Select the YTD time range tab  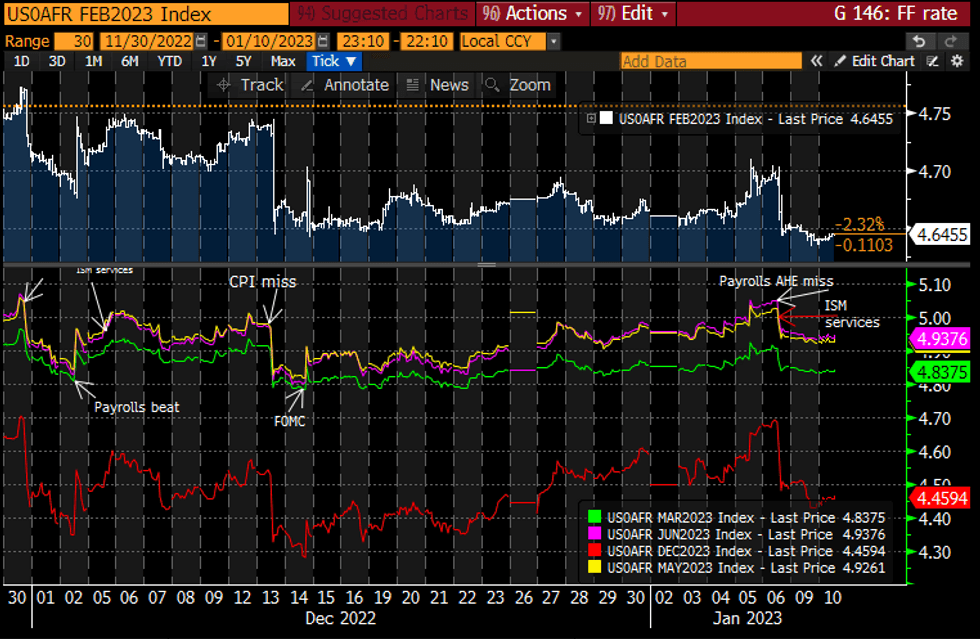[168, 61]
